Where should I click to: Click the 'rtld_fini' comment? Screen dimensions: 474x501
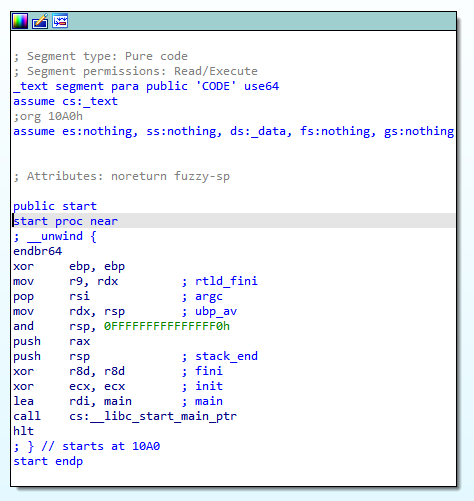[226, 281]
